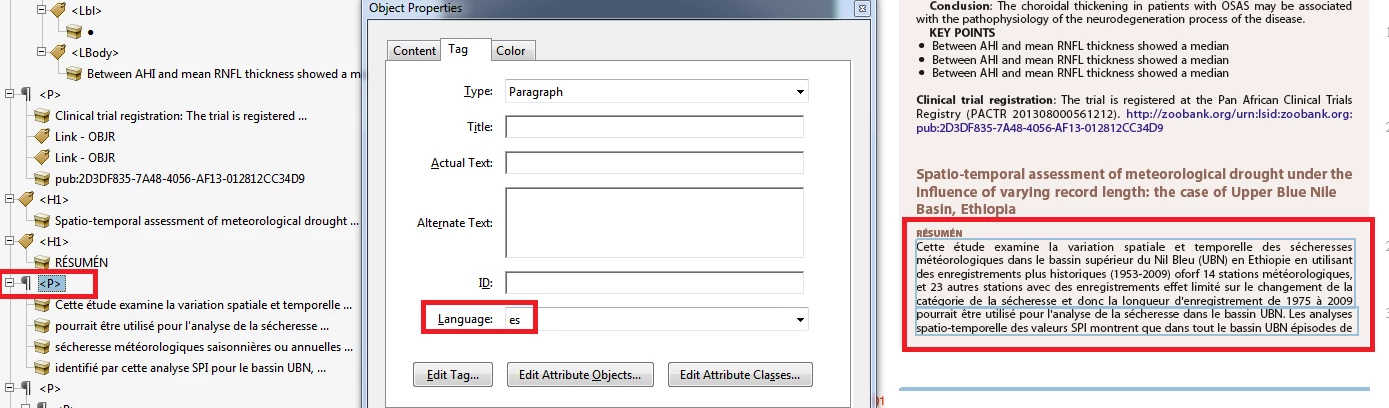
Task: Click the 'Alternate Text:' label
Action: 454,222
